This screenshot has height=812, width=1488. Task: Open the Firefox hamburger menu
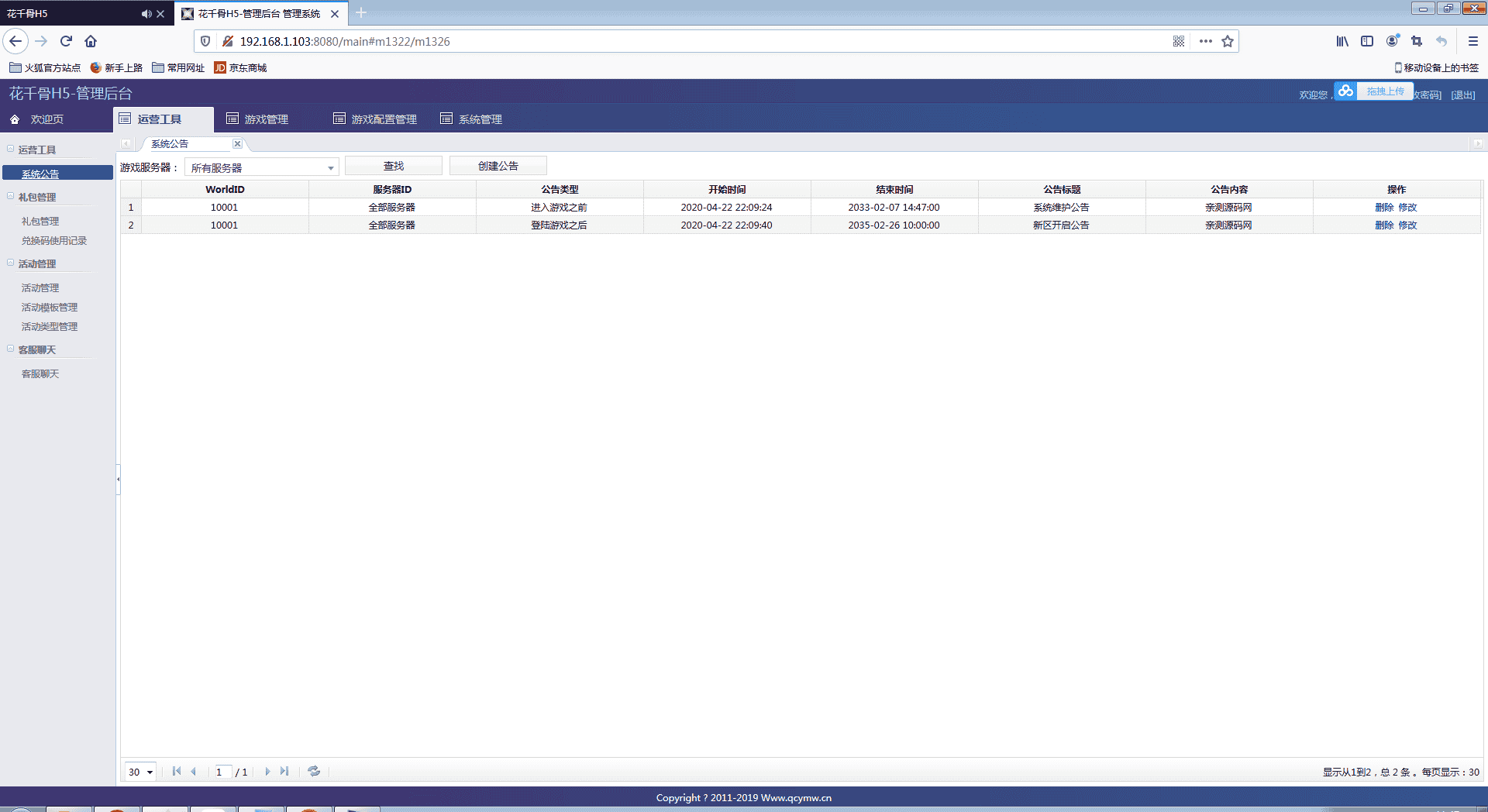(x=1473, y=41)
